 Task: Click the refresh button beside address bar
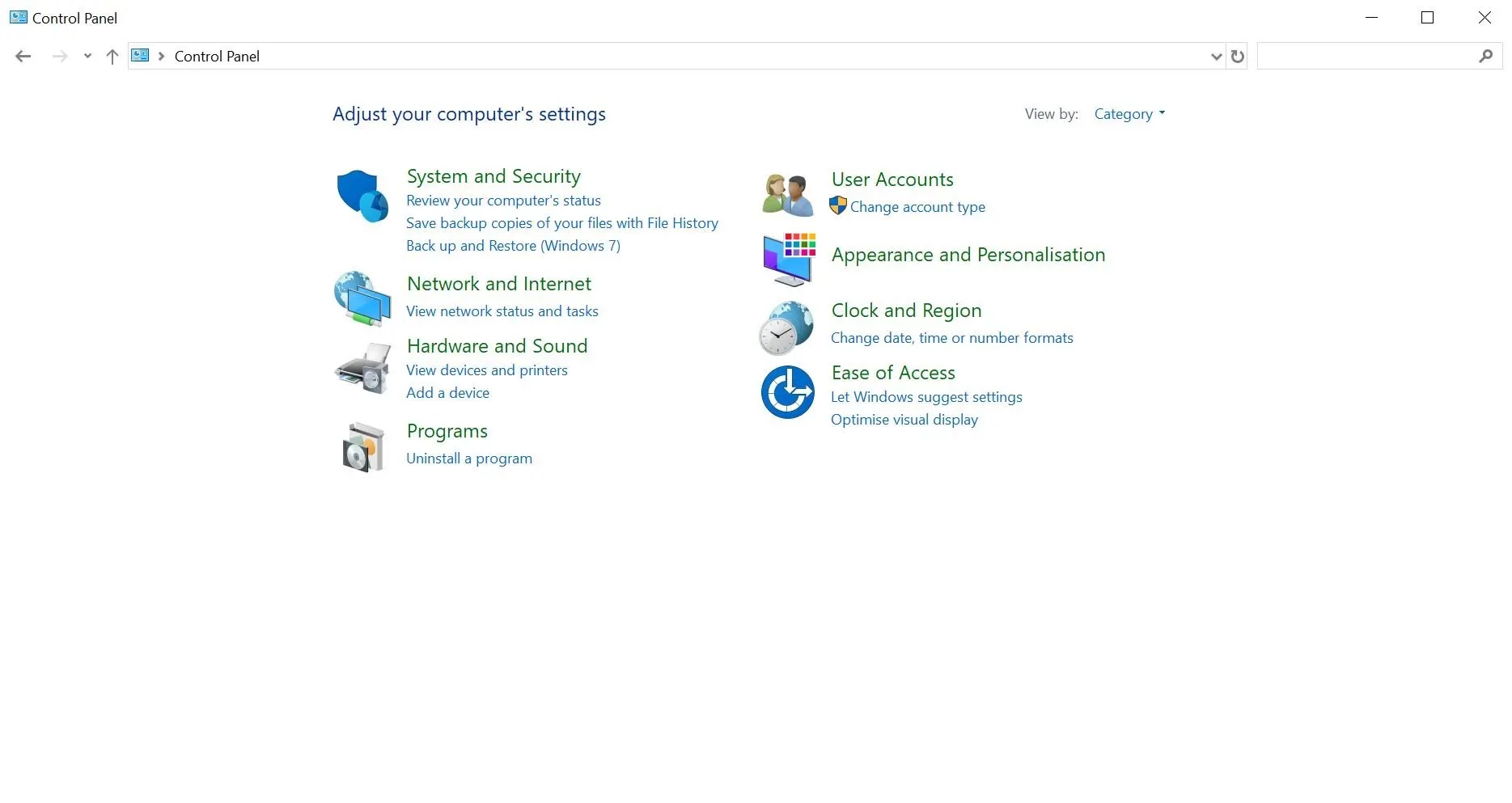click(1237, 56)
